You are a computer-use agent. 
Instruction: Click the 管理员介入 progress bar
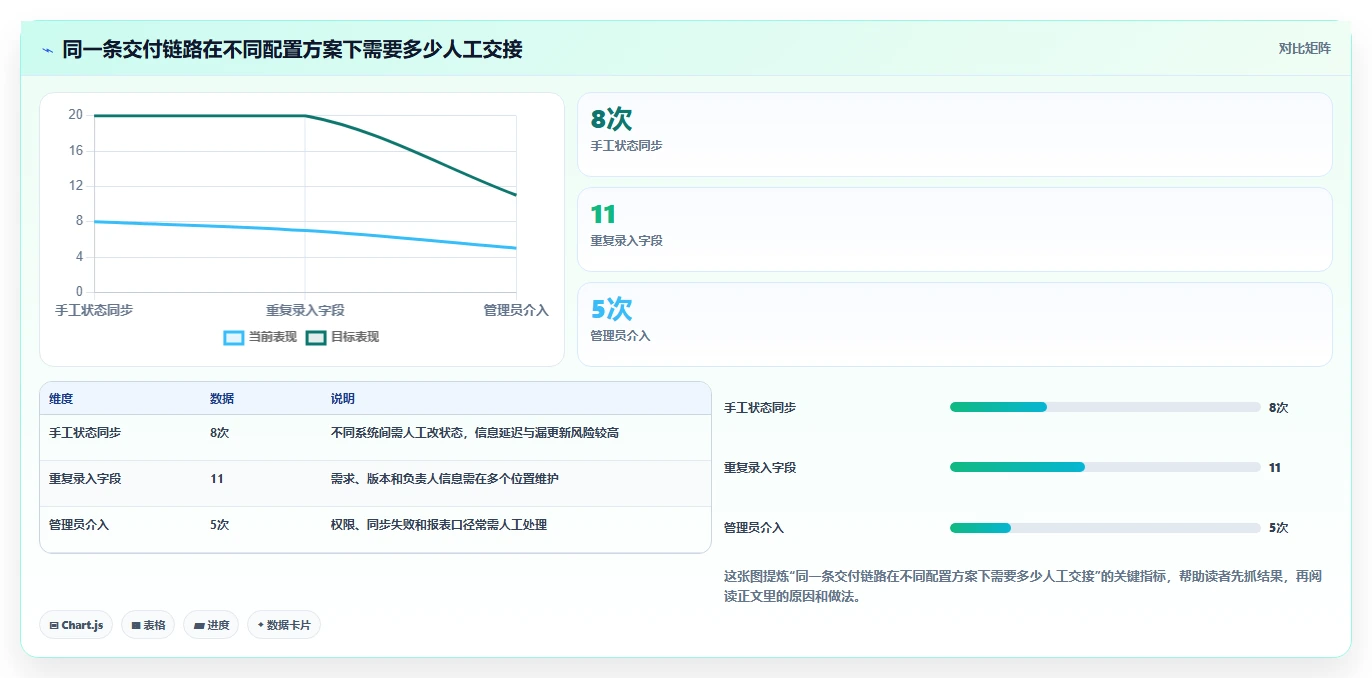[1105, 528]
